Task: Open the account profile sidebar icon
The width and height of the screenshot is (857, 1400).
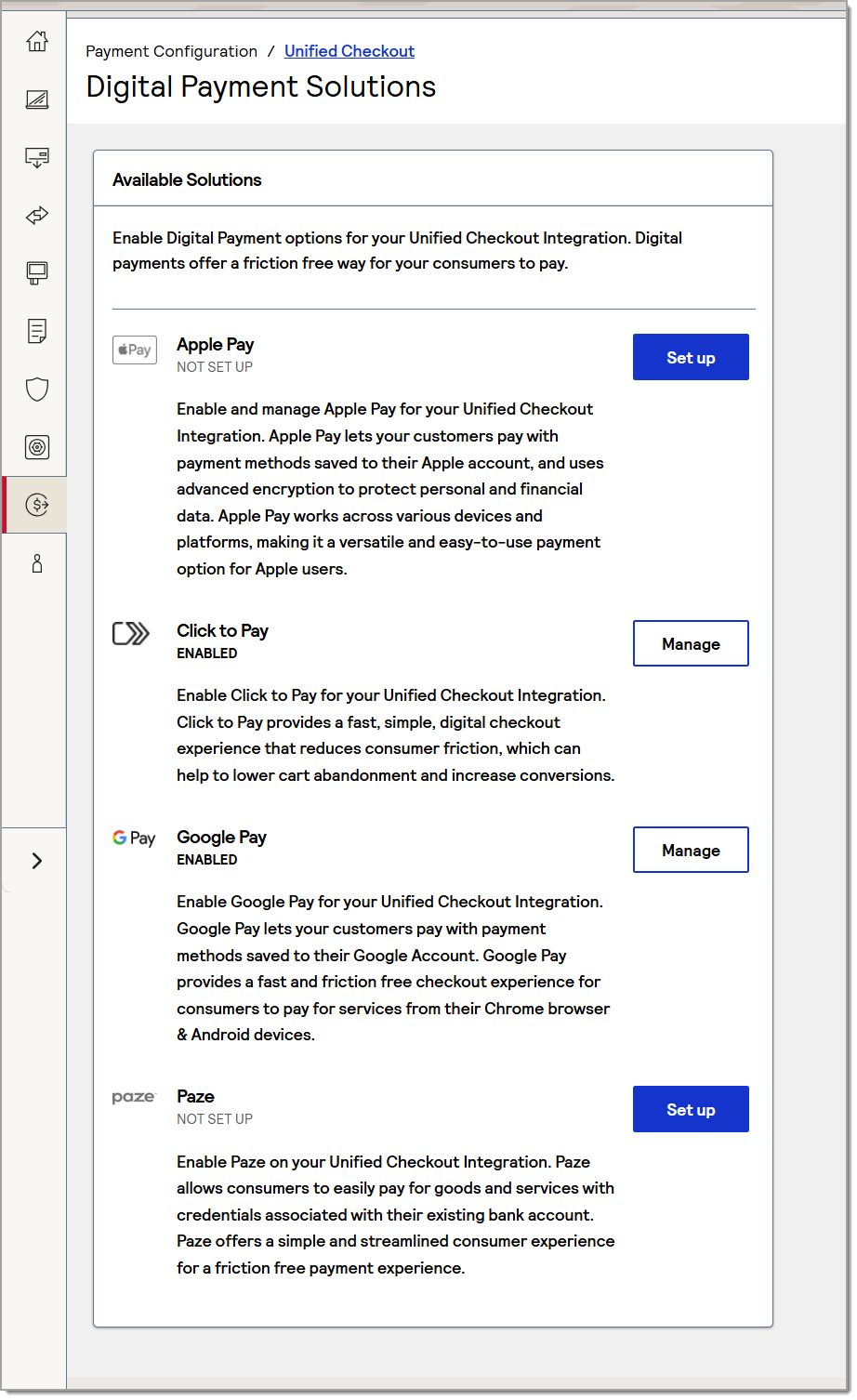Action: tap(35, 562)
